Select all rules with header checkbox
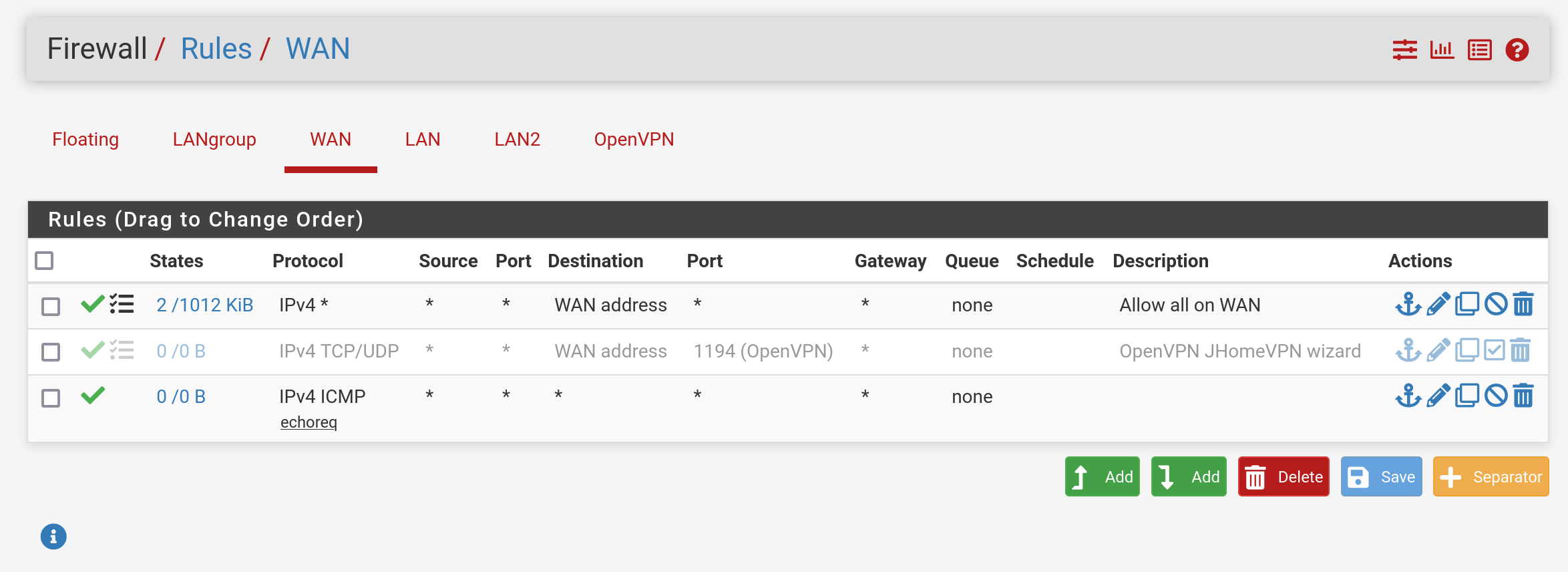 (x=44, y=261)
